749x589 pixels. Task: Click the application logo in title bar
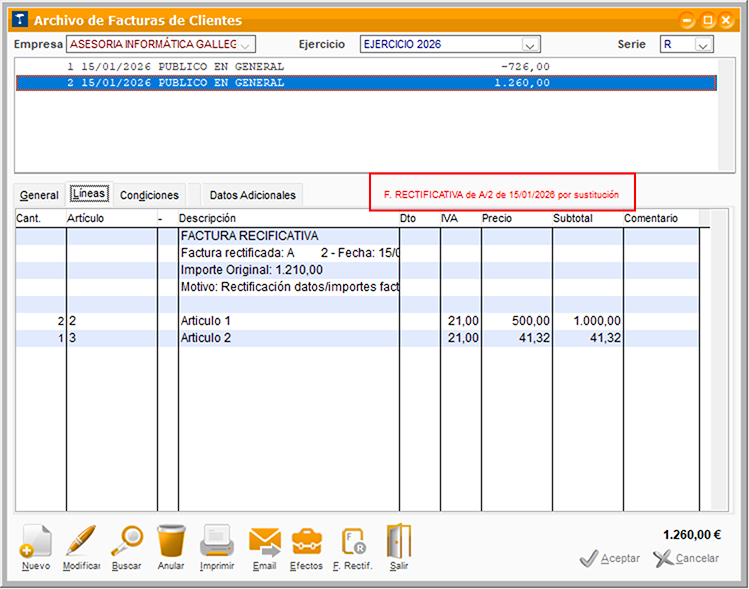tap(20, 20)
